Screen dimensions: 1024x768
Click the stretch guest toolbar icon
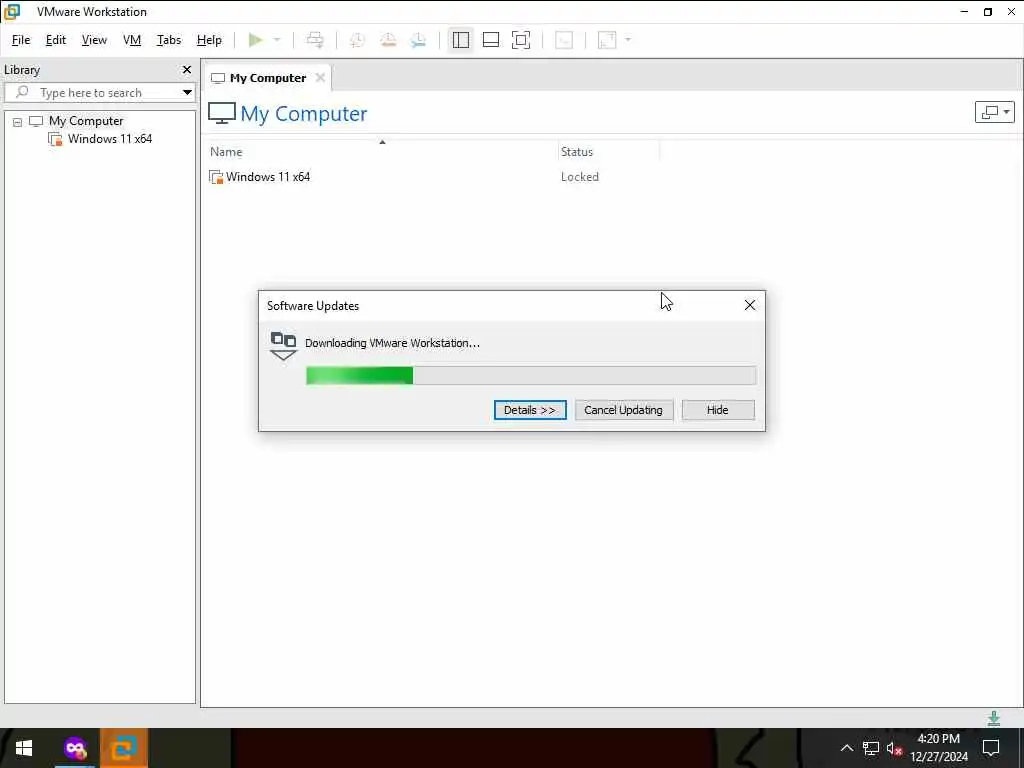coord(607,40)
